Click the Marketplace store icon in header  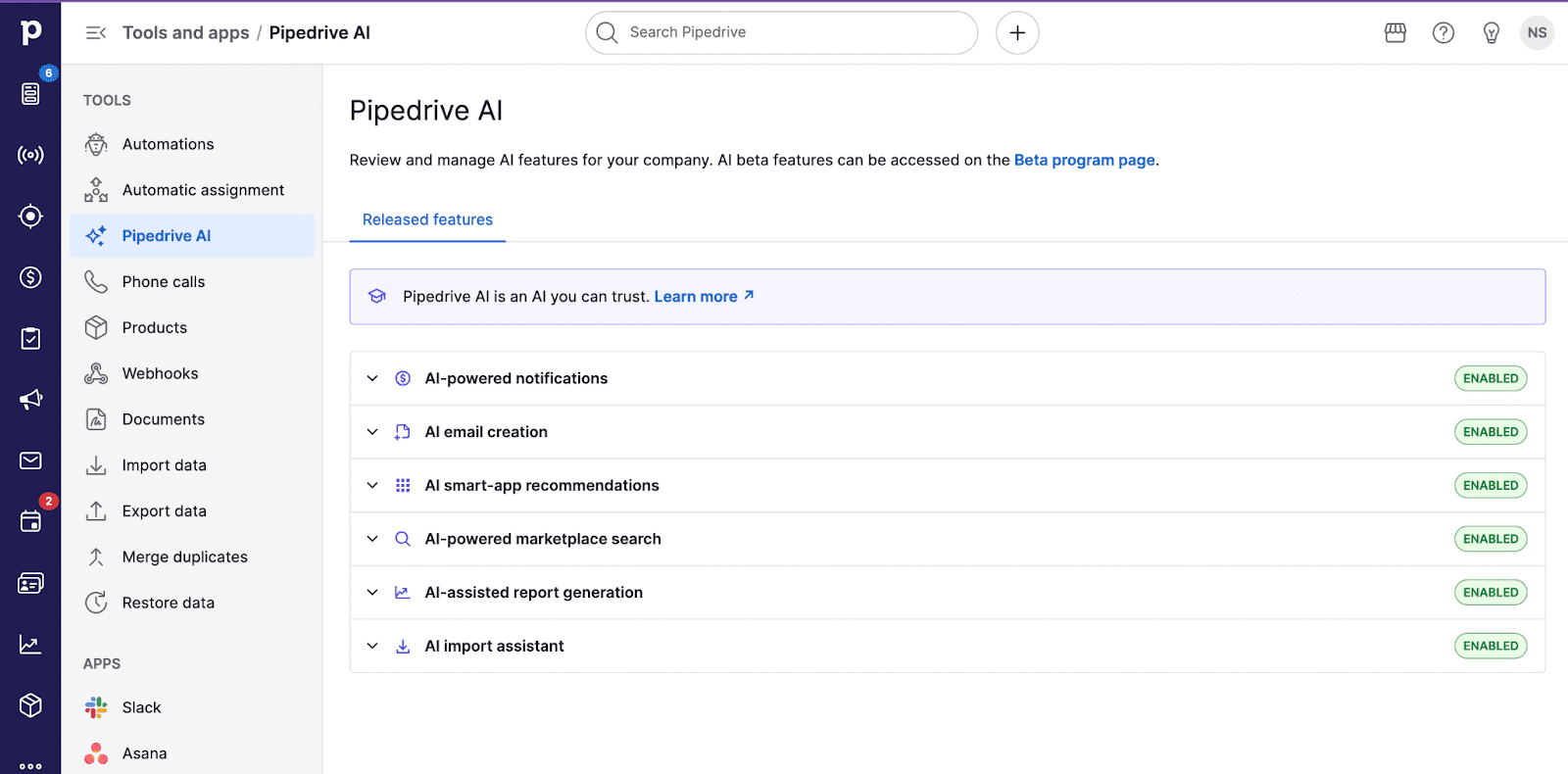pyautogui.click(x=1395, y=33)
